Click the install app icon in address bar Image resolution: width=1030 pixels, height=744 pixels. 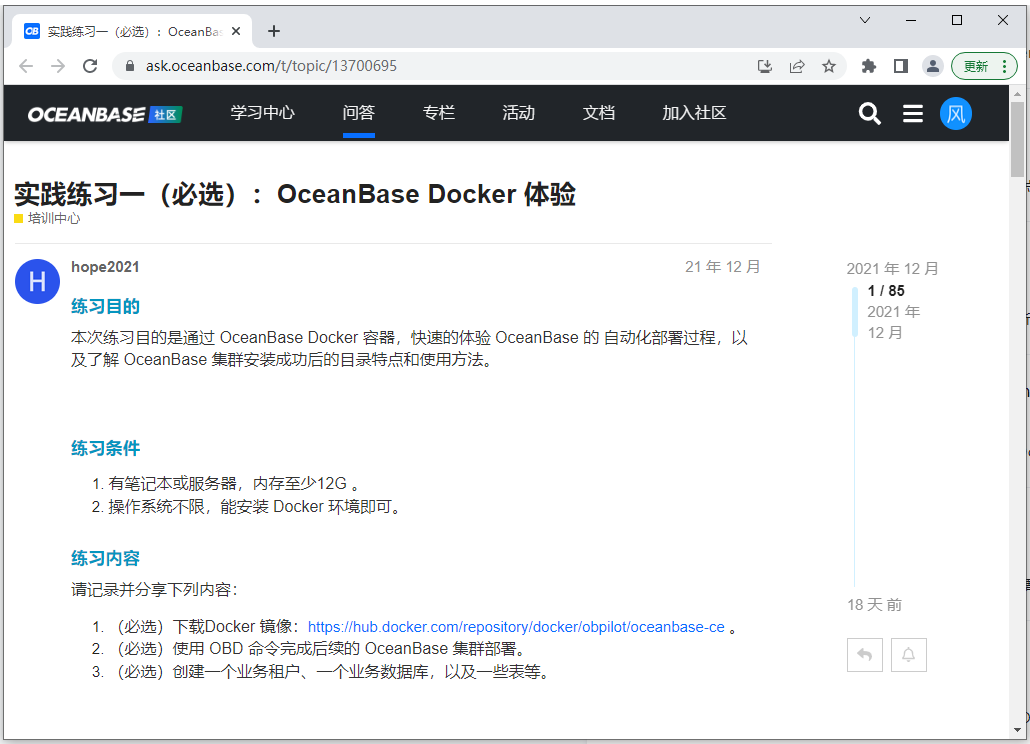pyautogui.click(x=765, y=66)
